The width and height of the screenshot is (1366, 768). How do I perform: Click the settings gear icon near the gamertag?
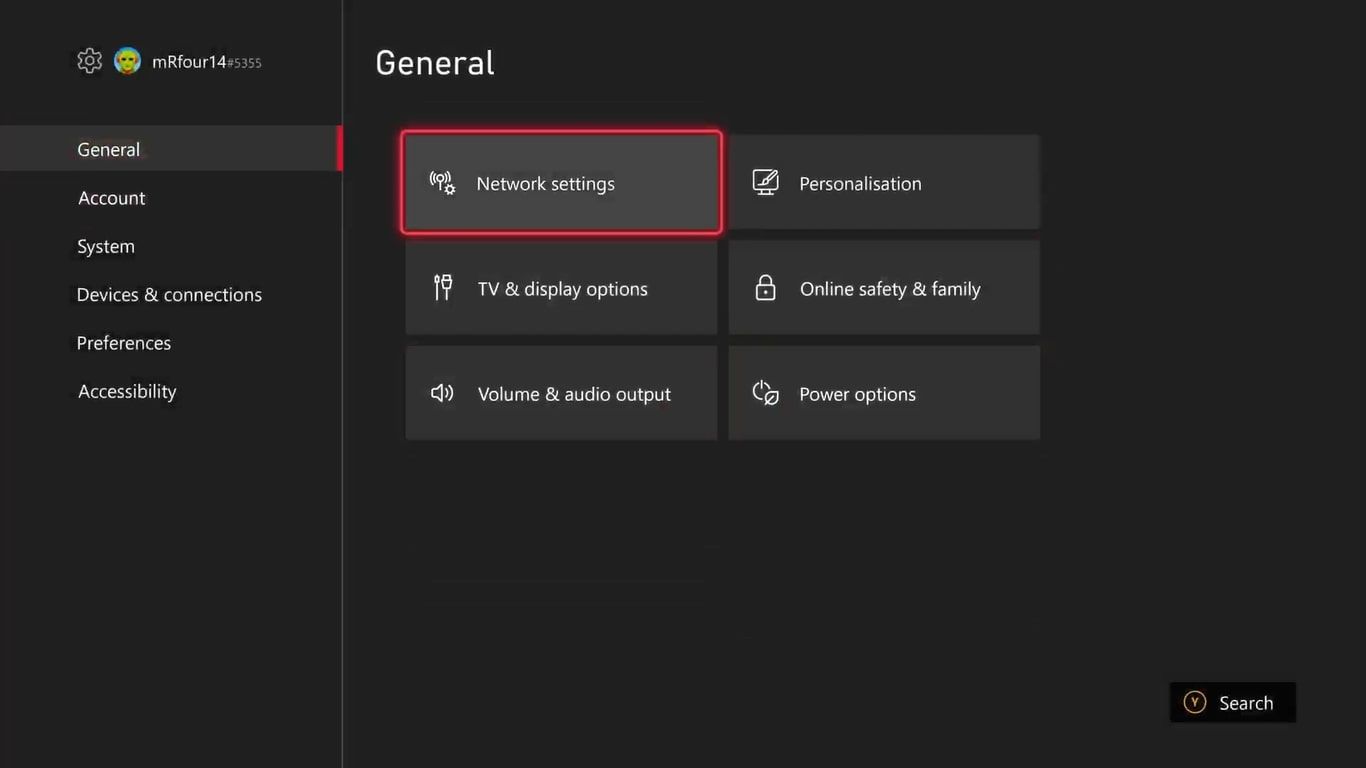pos(89,60)
